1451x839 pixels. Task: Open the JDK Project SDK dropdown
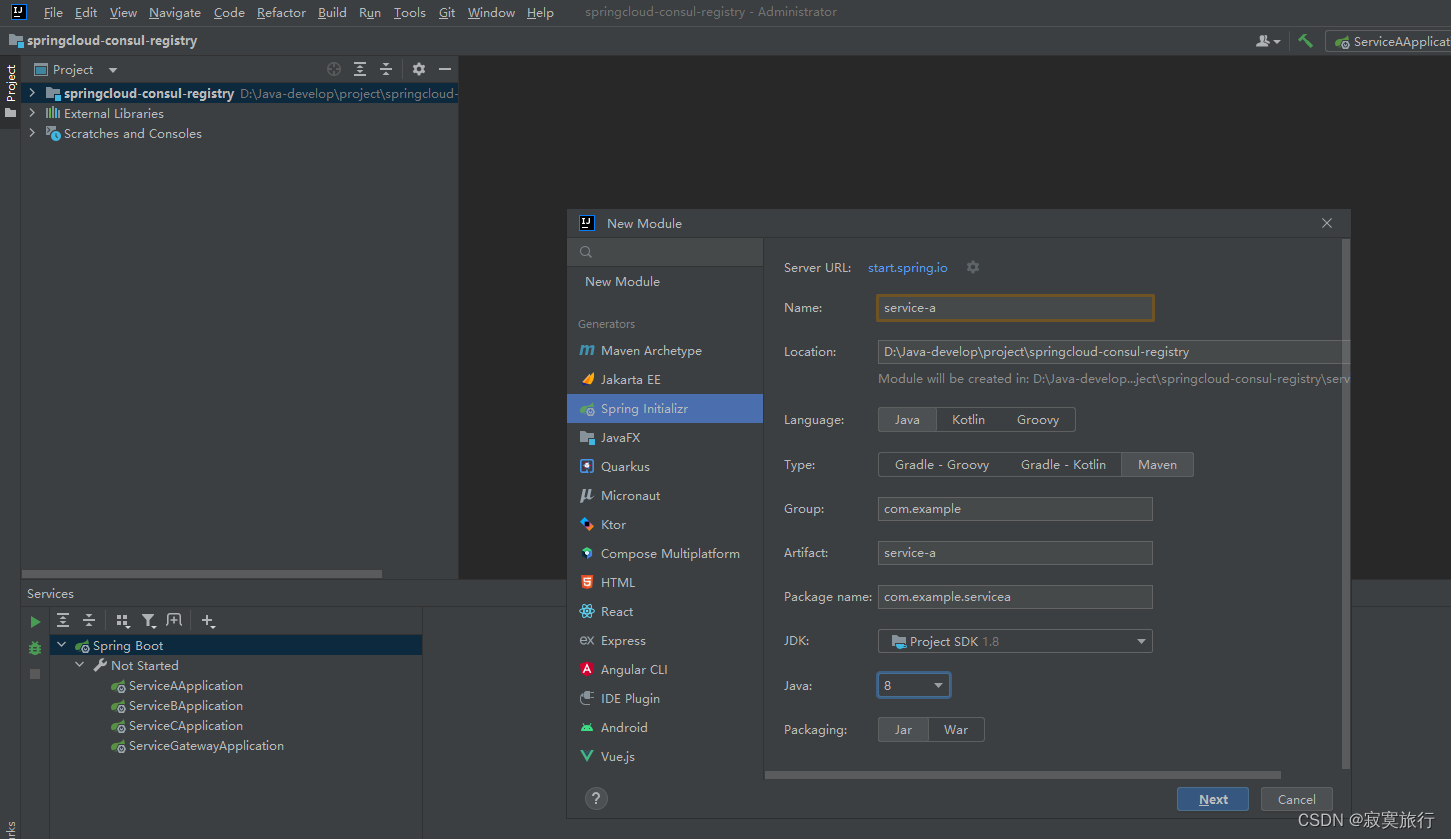[x=1015, y=641]
